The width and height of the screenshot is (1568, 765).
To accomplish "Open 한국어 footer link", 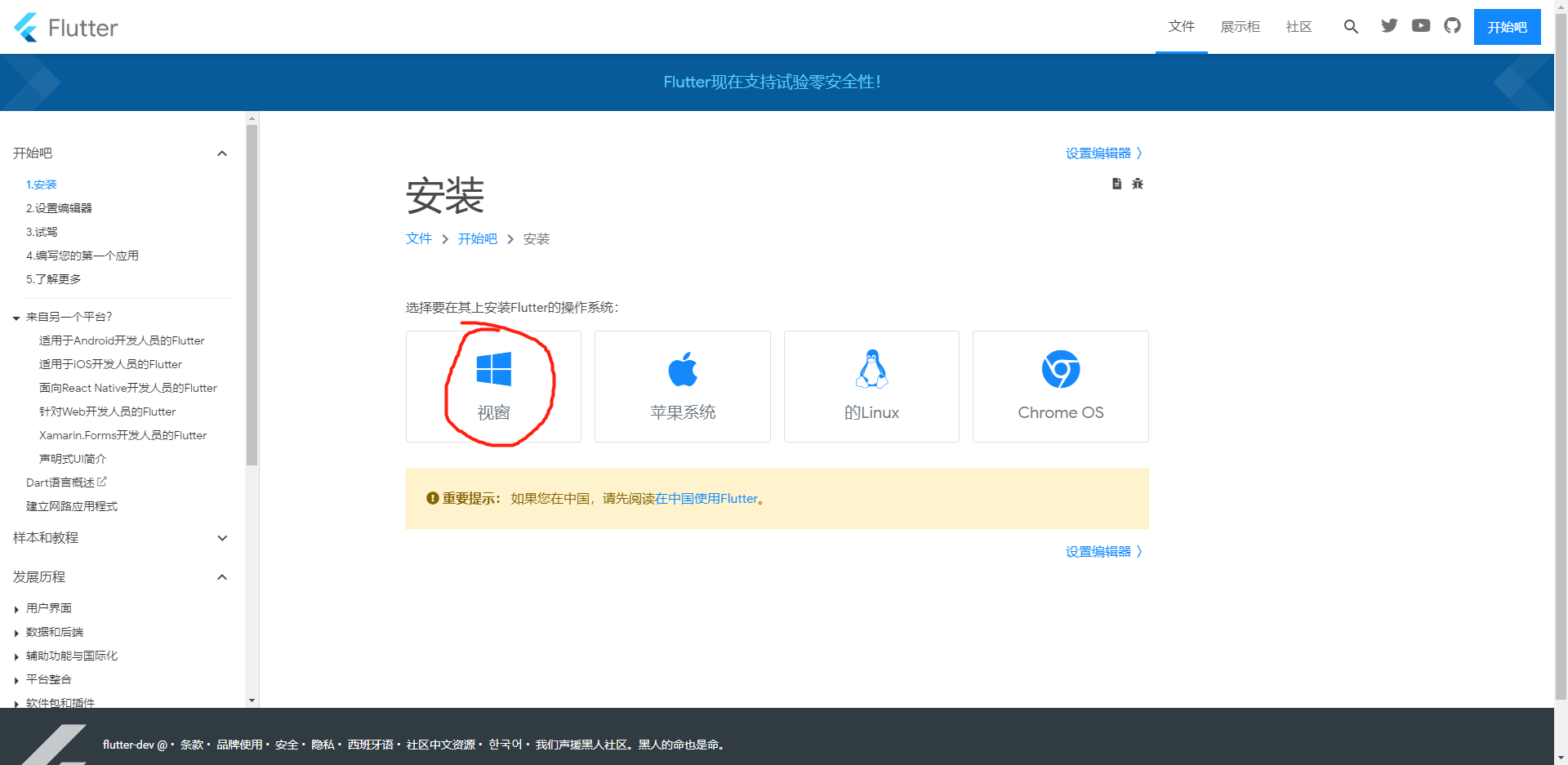I will coord(506,745).
